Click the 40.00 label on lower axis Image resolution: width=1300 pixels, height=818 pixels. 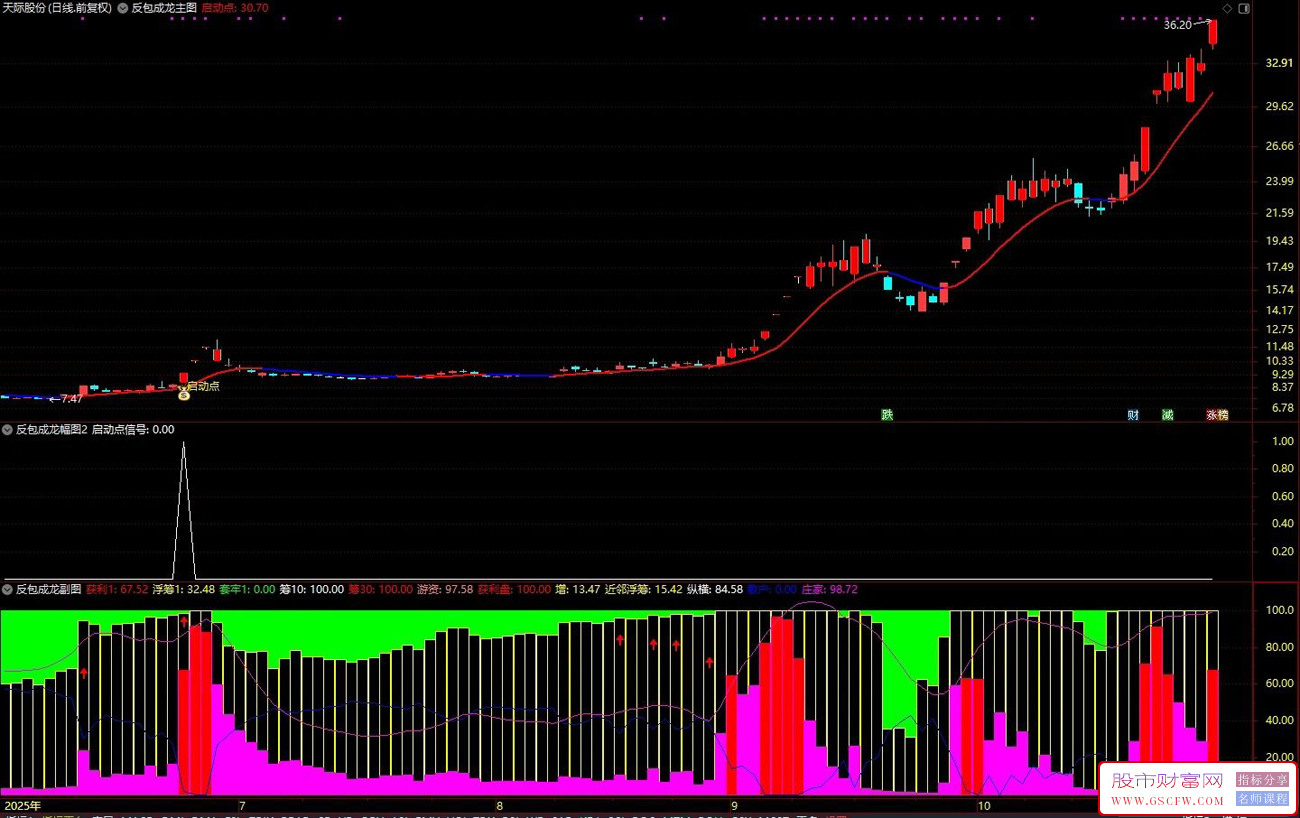pos(1280,720)
